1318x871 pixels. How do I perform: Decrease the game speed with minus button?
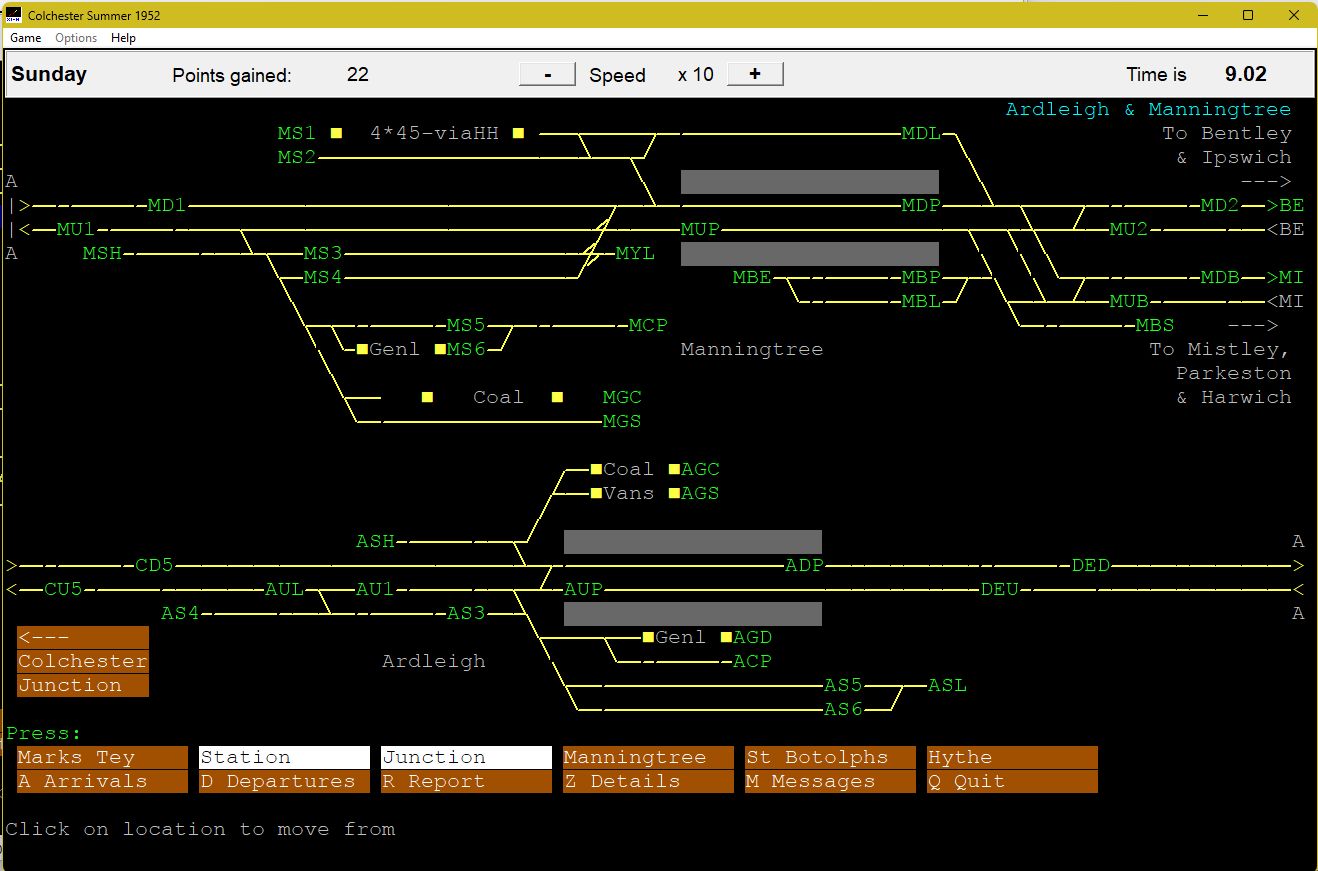[x=547, y=75]
